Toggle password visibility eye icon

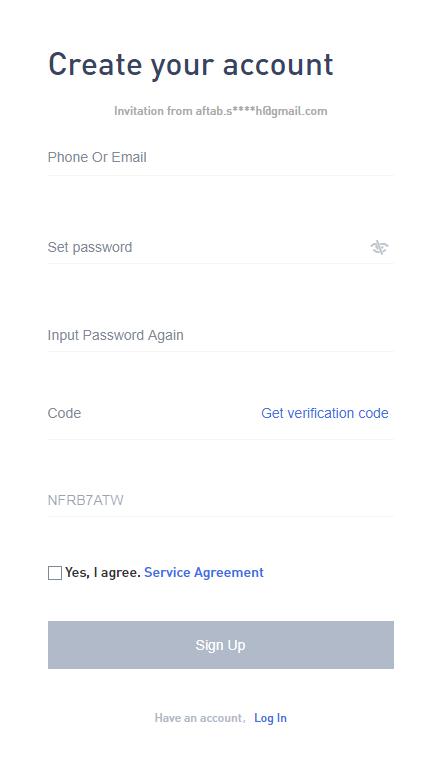click(x=379, y=247)
